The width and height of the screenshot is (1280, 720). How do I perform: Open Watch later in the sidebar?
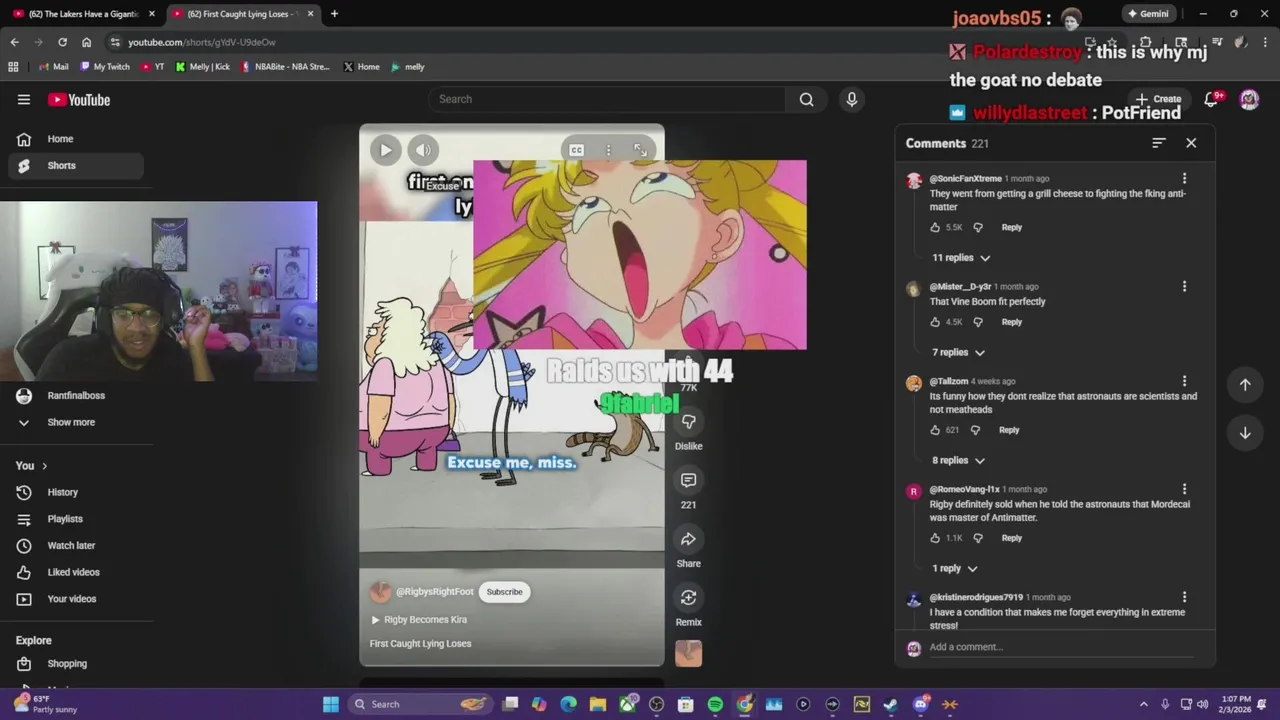click(76, 546)
